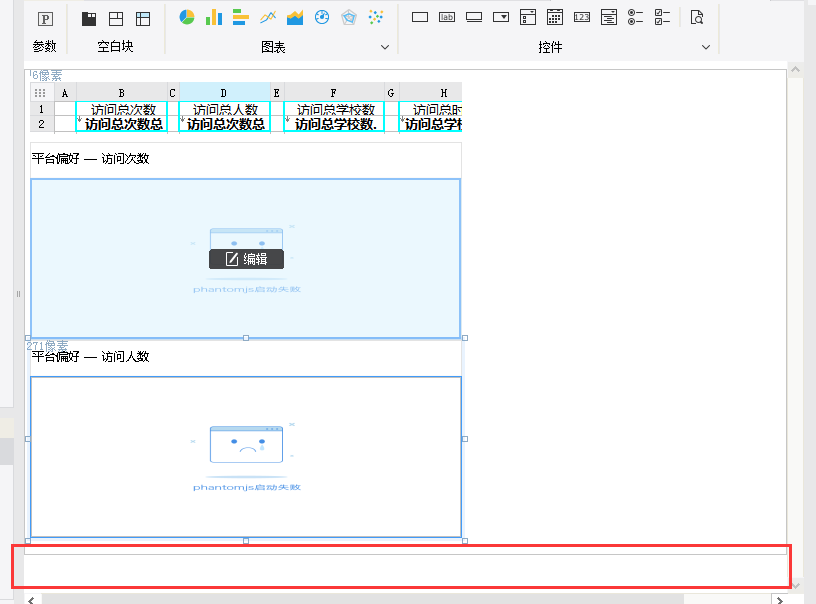Select the column chart icon
The width and height of the screenshot is (816, 604).
click(x=214, y=17)
